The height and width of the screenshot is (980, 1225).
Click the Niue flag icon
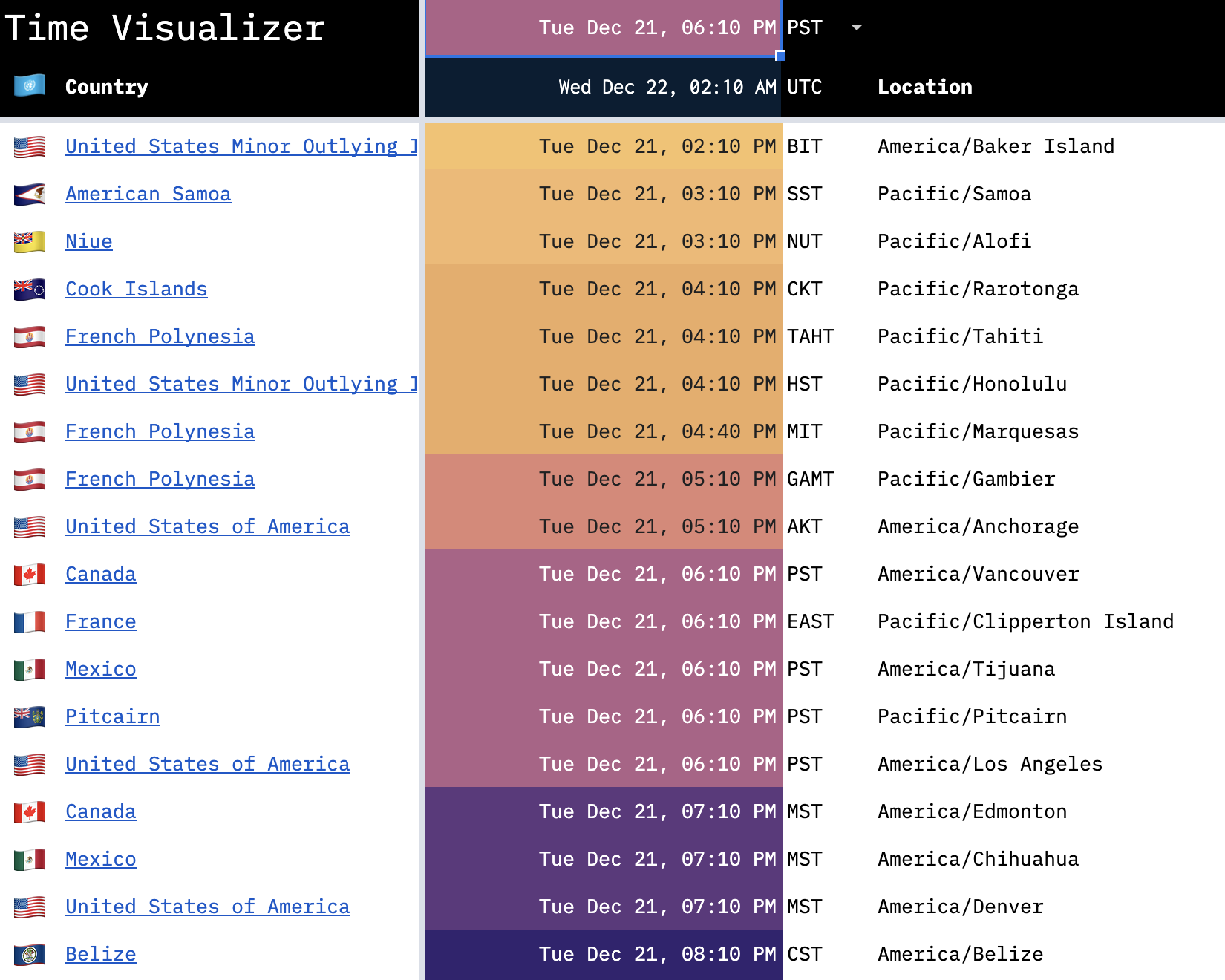[29, 241]
